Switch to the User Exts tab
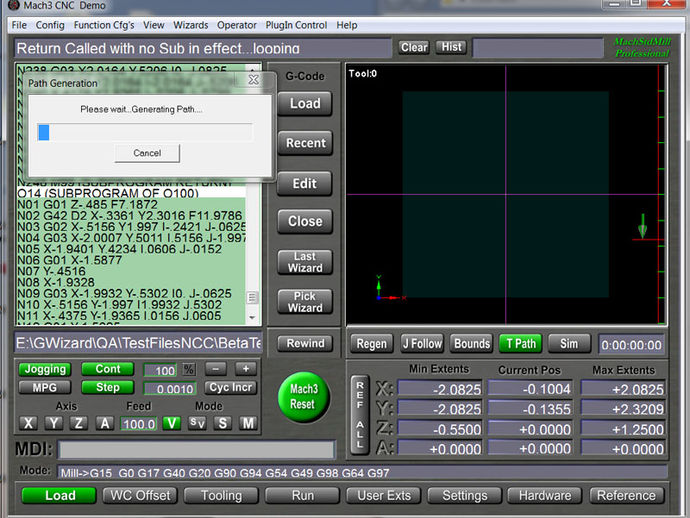 click(384, 496)
